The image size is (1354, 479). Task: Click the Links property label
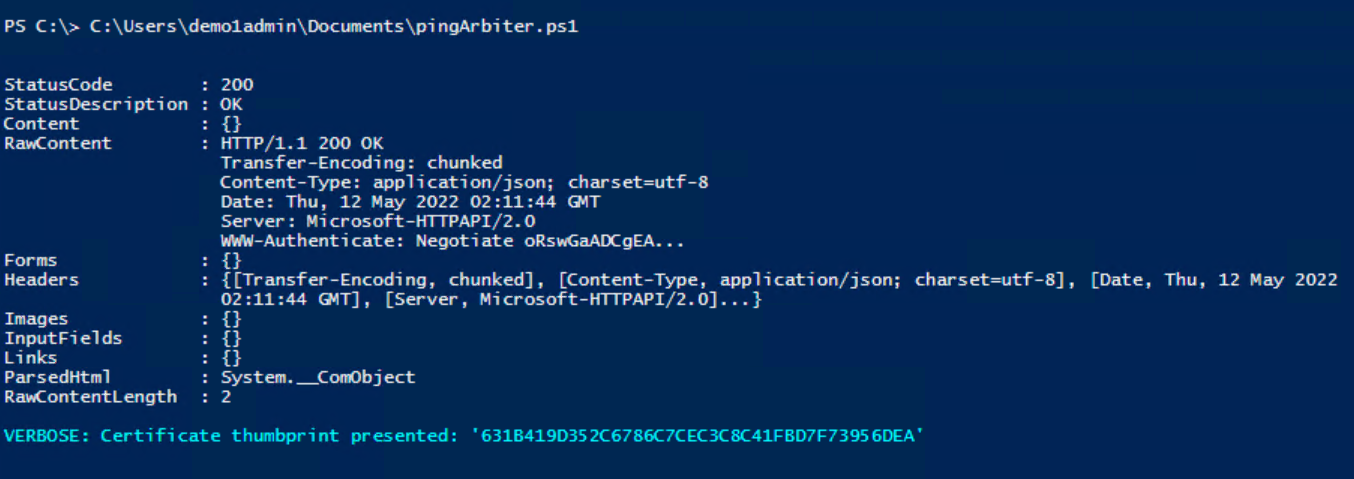31,357
